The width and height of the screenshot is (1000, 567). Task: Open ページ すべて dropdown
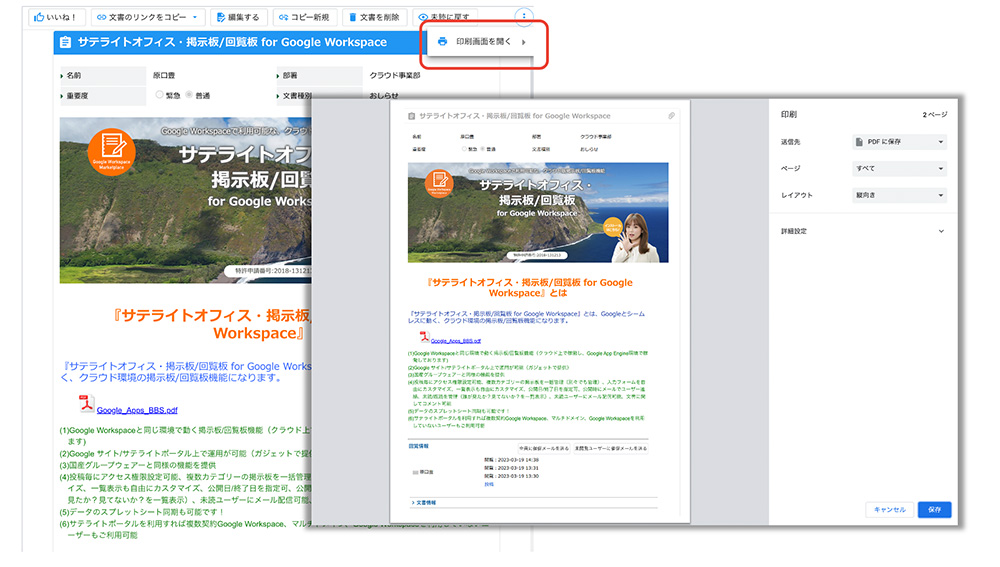tap(899, 168)
